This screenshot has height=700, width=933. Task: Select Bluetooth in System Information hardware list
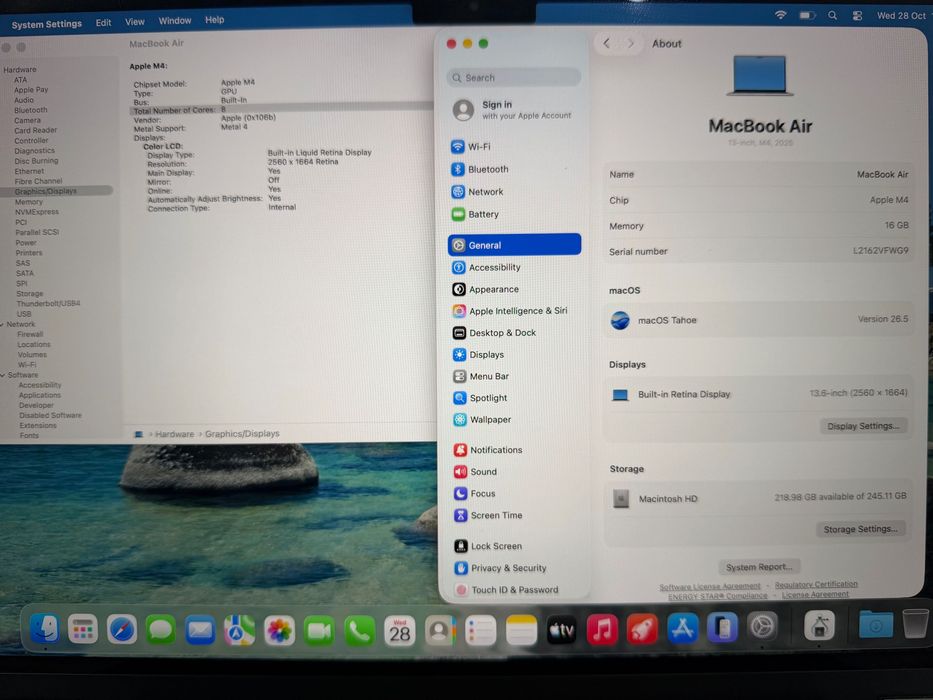click(30, 110)
